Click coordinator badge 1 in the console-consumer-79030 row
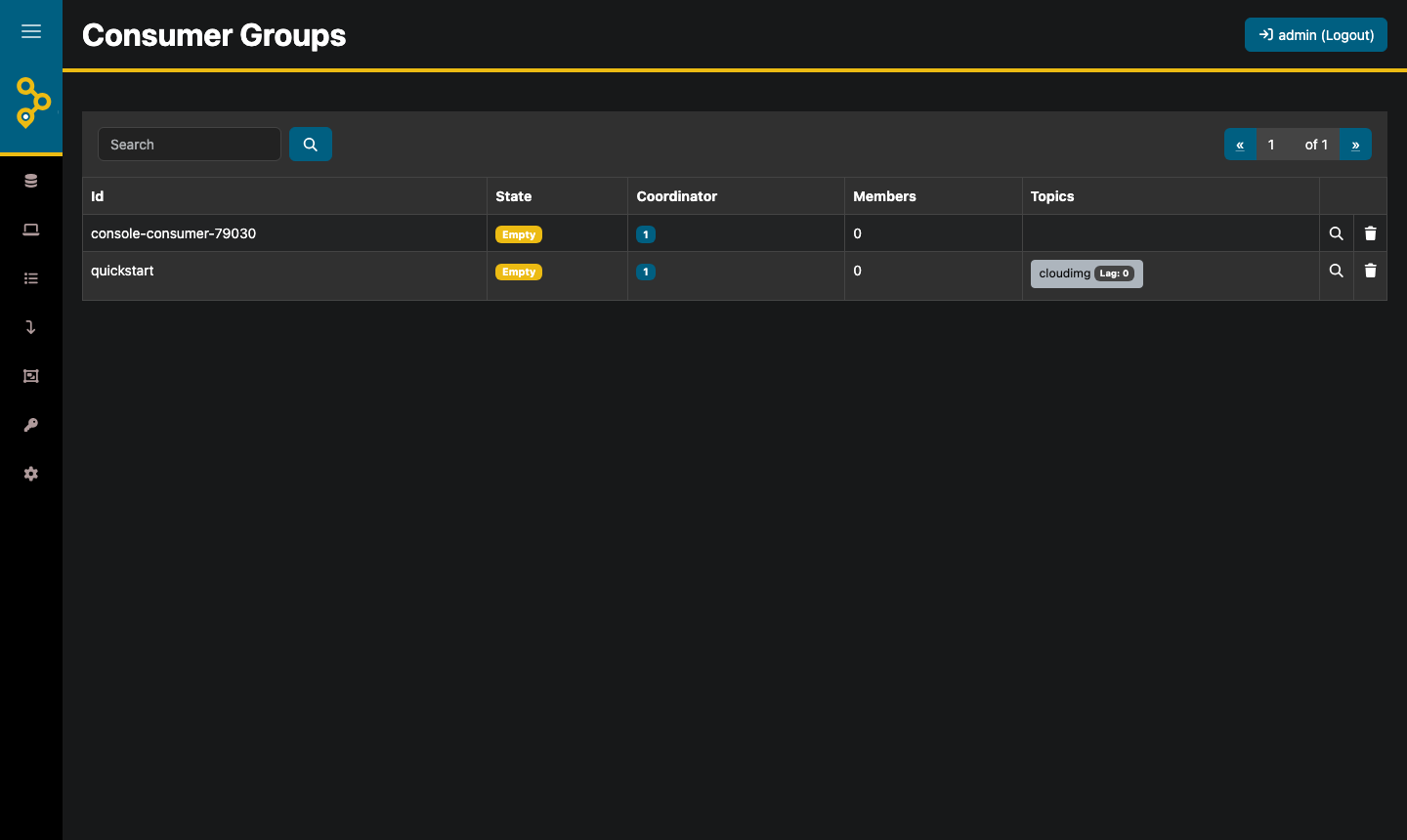Viewport: 1407px width, 840px height. pos(646,234)
